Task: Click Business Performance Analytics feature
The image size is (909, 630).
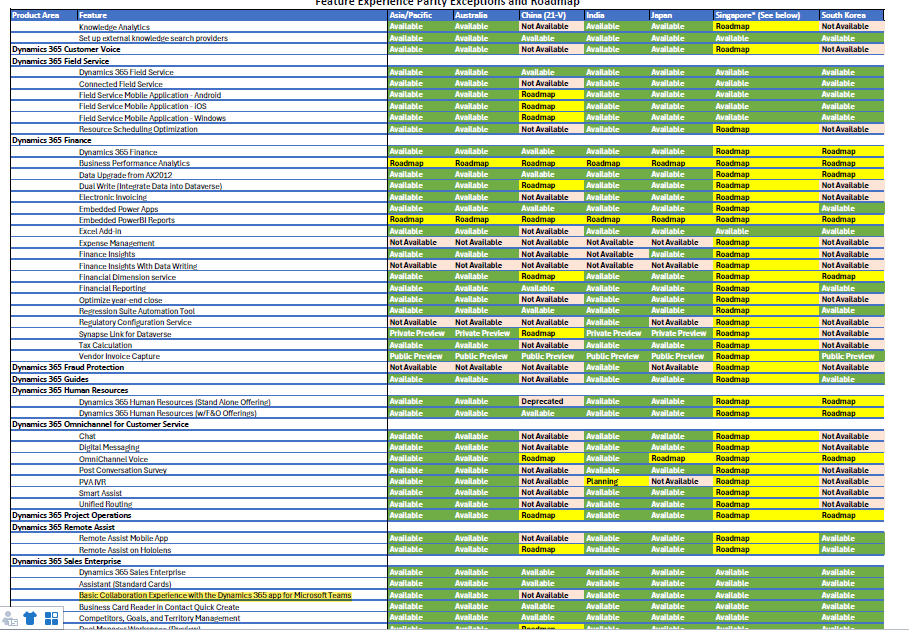Action: [x=134, y=163]
